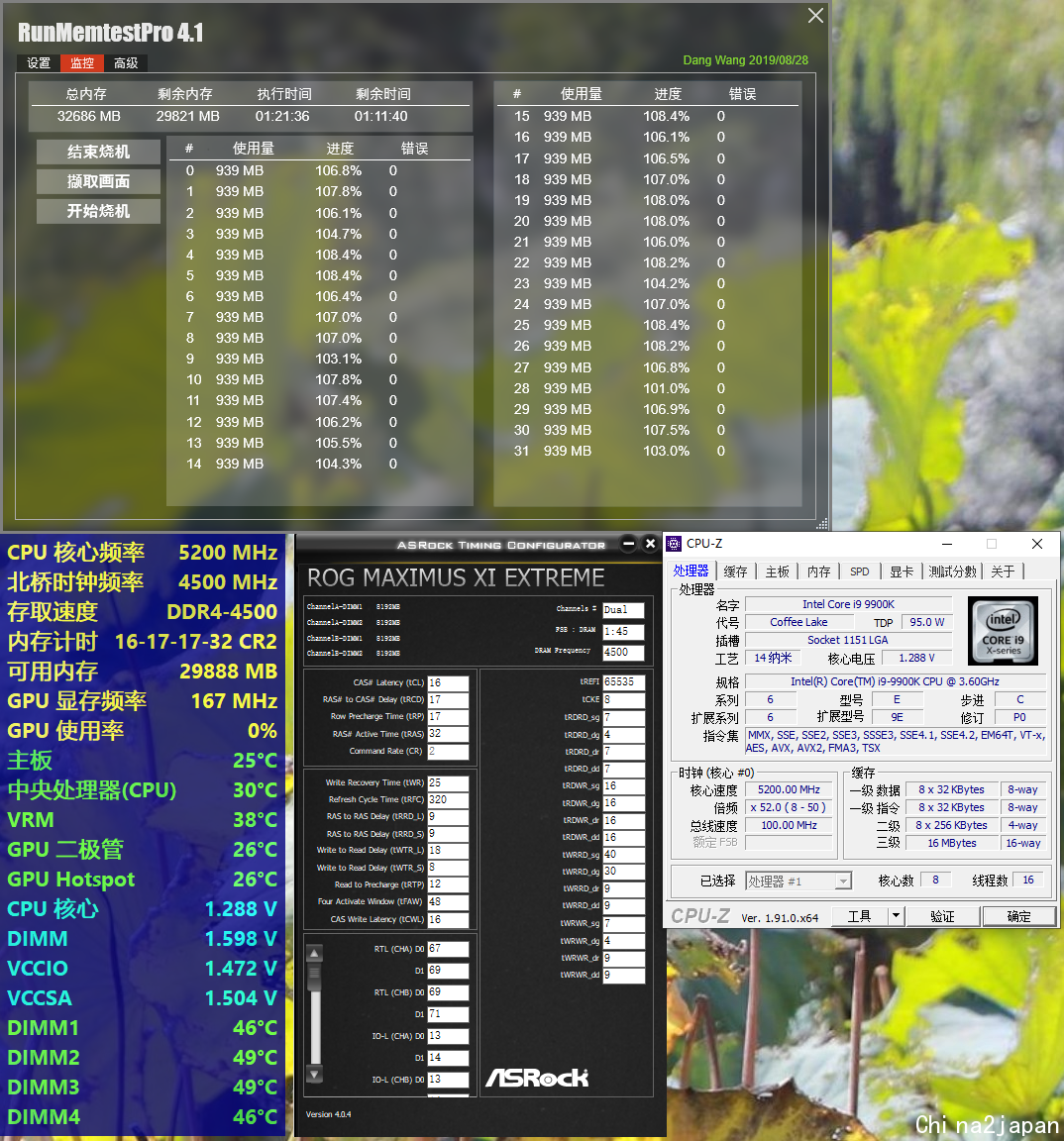Open the SPD tab in CPU-Z
1064x1141 pixels.
pos(860,571)
